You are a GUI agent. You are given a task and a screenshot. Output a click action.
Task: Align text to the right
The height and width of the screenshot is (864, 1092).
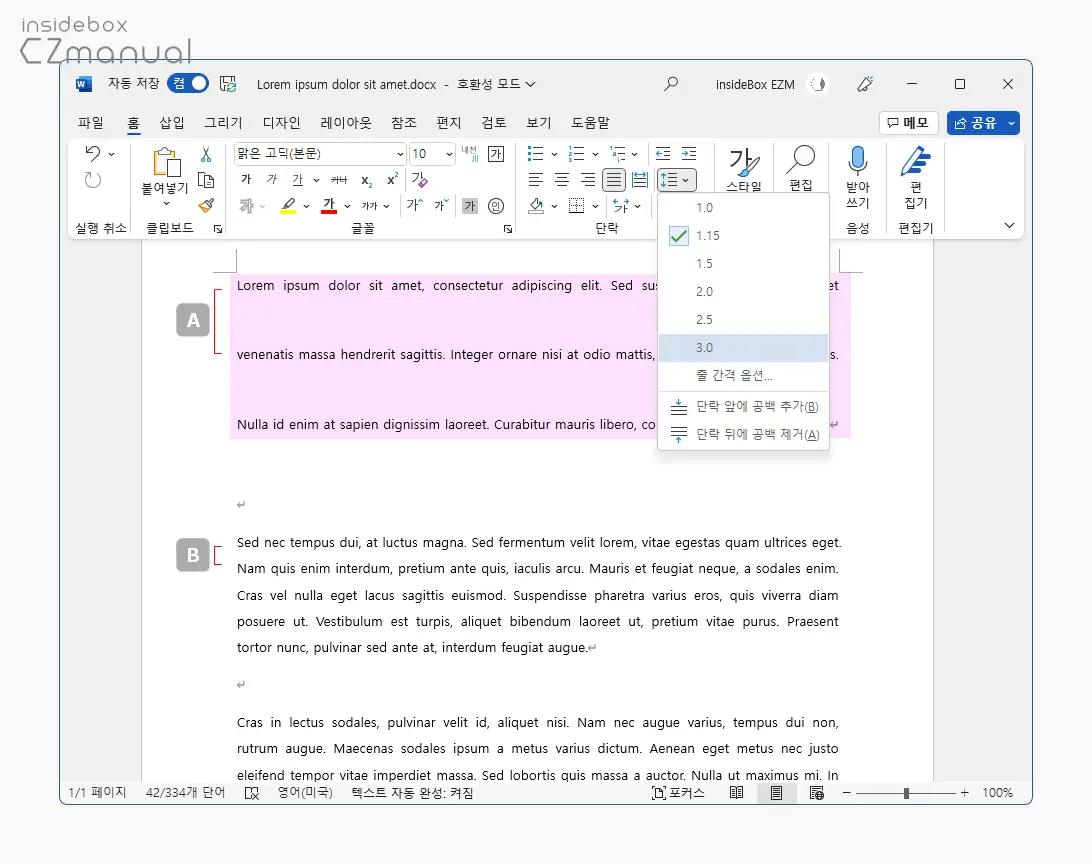tap(588, 180)
